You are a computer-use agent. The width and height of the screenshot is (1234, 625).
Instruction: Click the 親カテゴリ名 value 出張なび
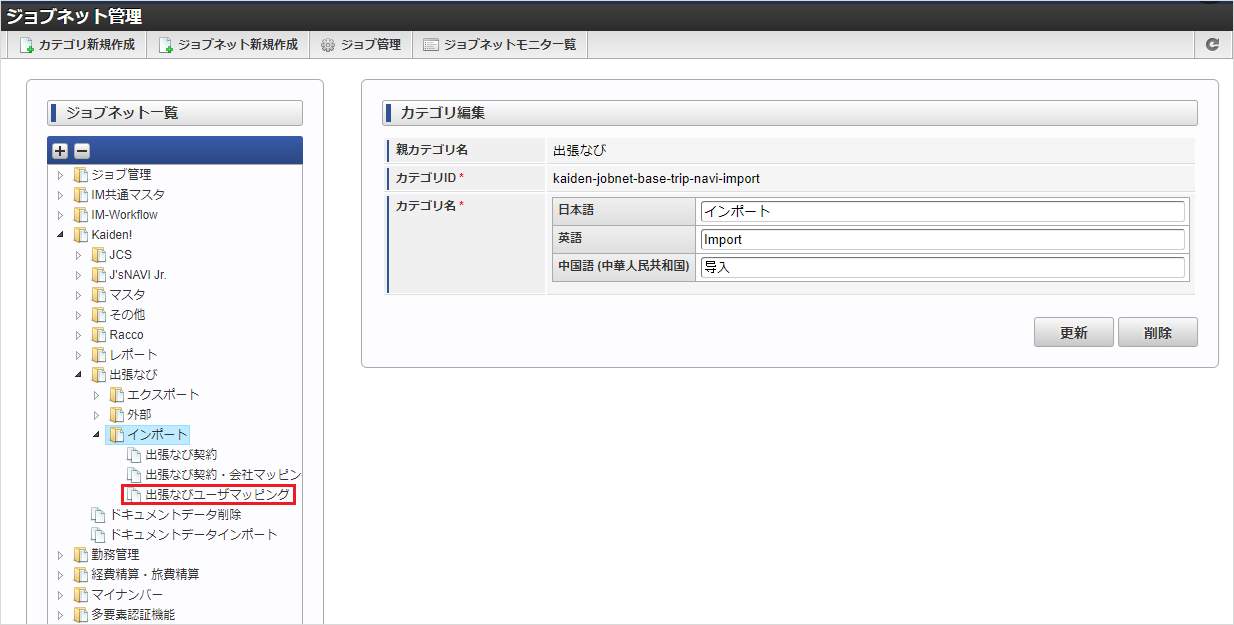pyautogui.click(x=580, y=151)
